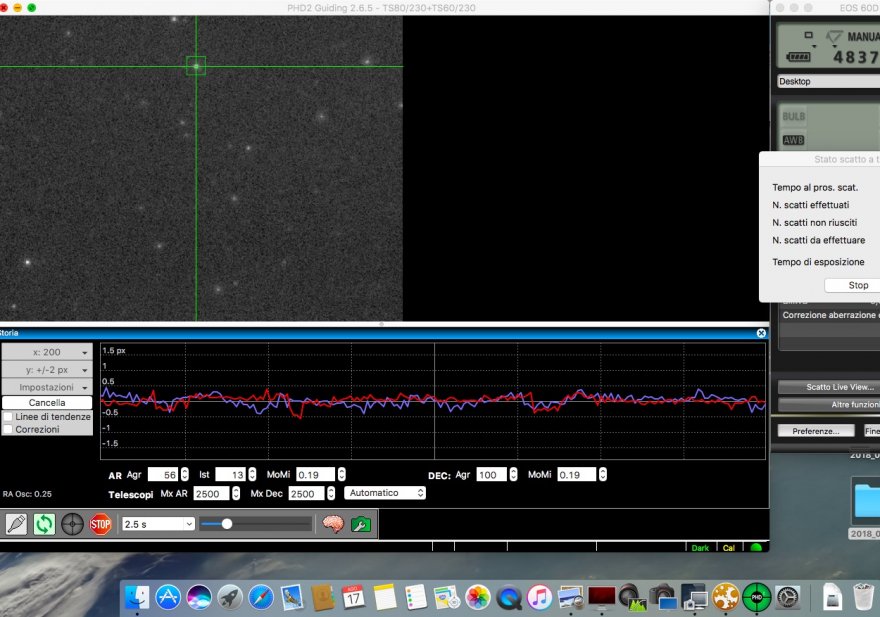Viewport: 880px width, 617px height.
Task: Click the Cancella button
Action: [47, 403]
